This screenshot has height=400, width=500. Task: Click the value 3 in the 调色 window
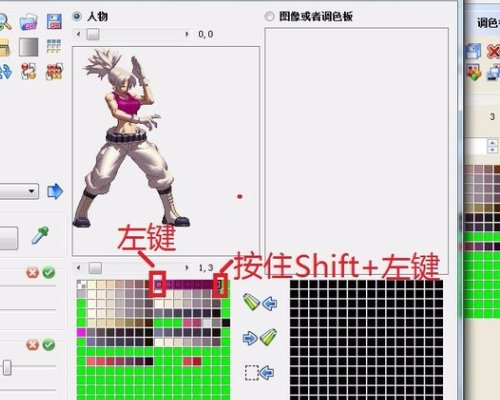click(x=492, y=116)
